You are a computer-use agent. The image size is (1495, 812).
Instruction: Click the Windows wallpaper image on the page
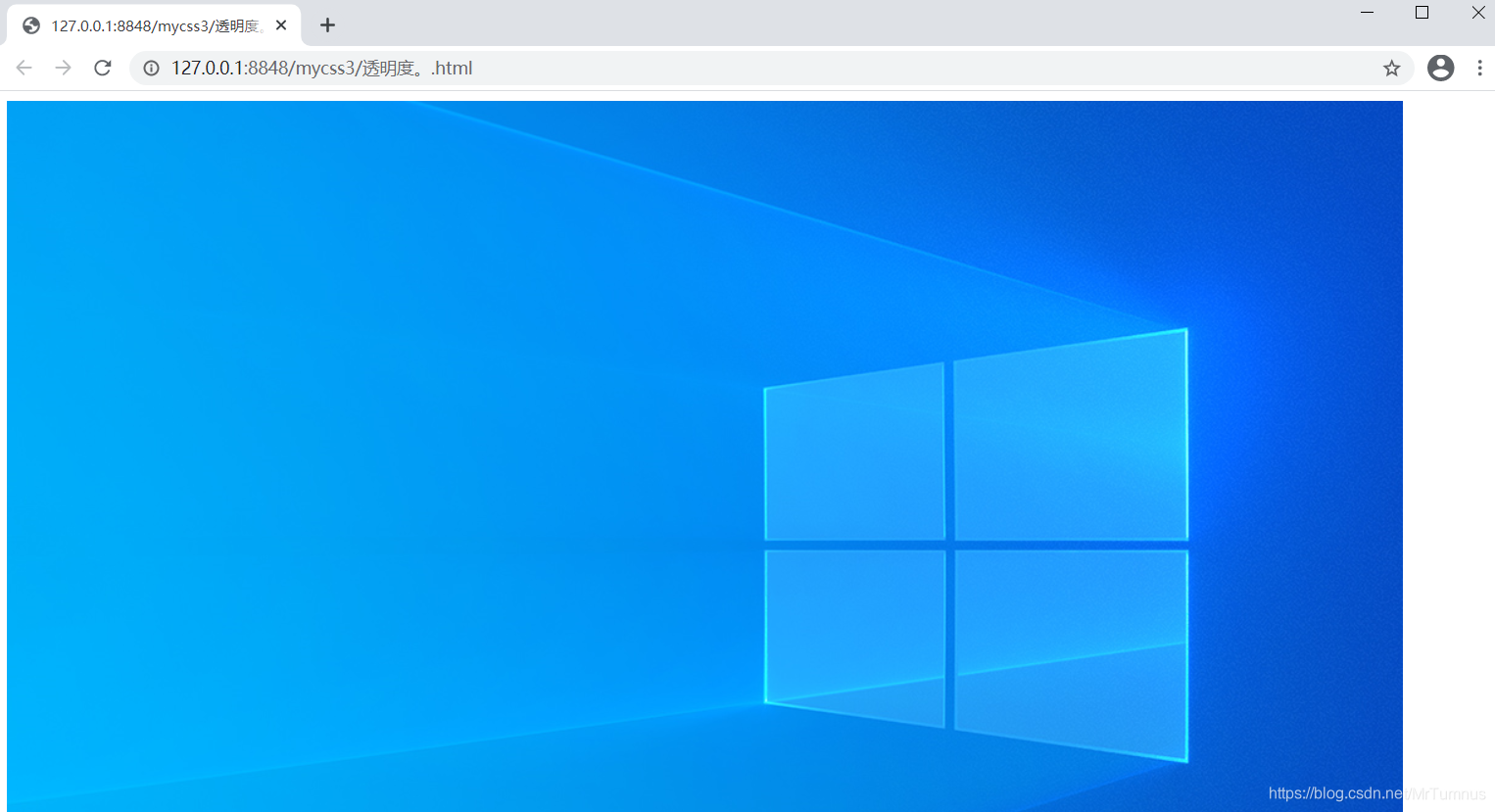click(x=704, y=455)
